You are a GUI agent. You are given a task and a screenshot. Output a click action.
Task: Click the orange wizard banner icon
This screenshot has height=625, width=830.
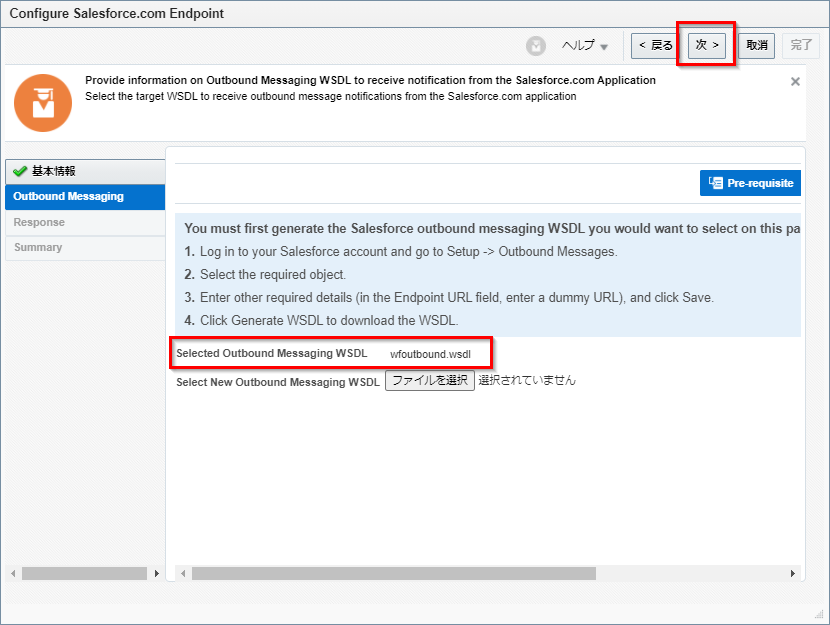43,102
